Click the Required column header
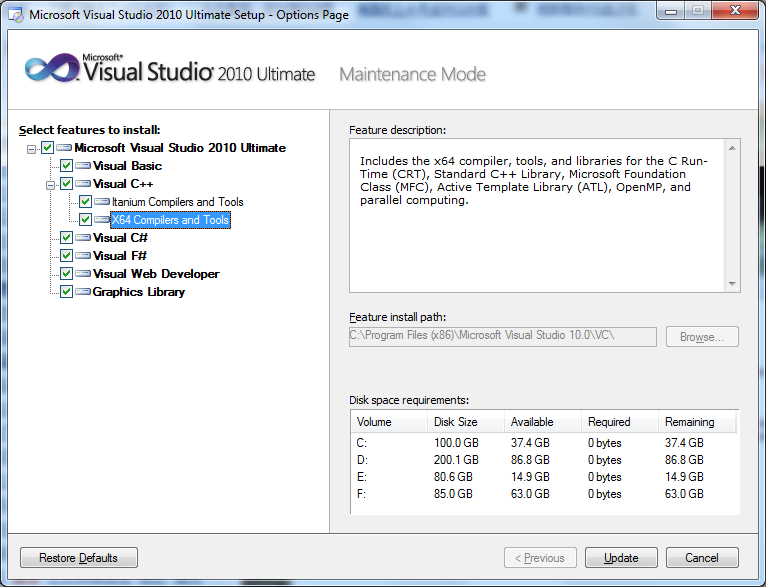Screen dimensions: 766x587 [620, 422]
